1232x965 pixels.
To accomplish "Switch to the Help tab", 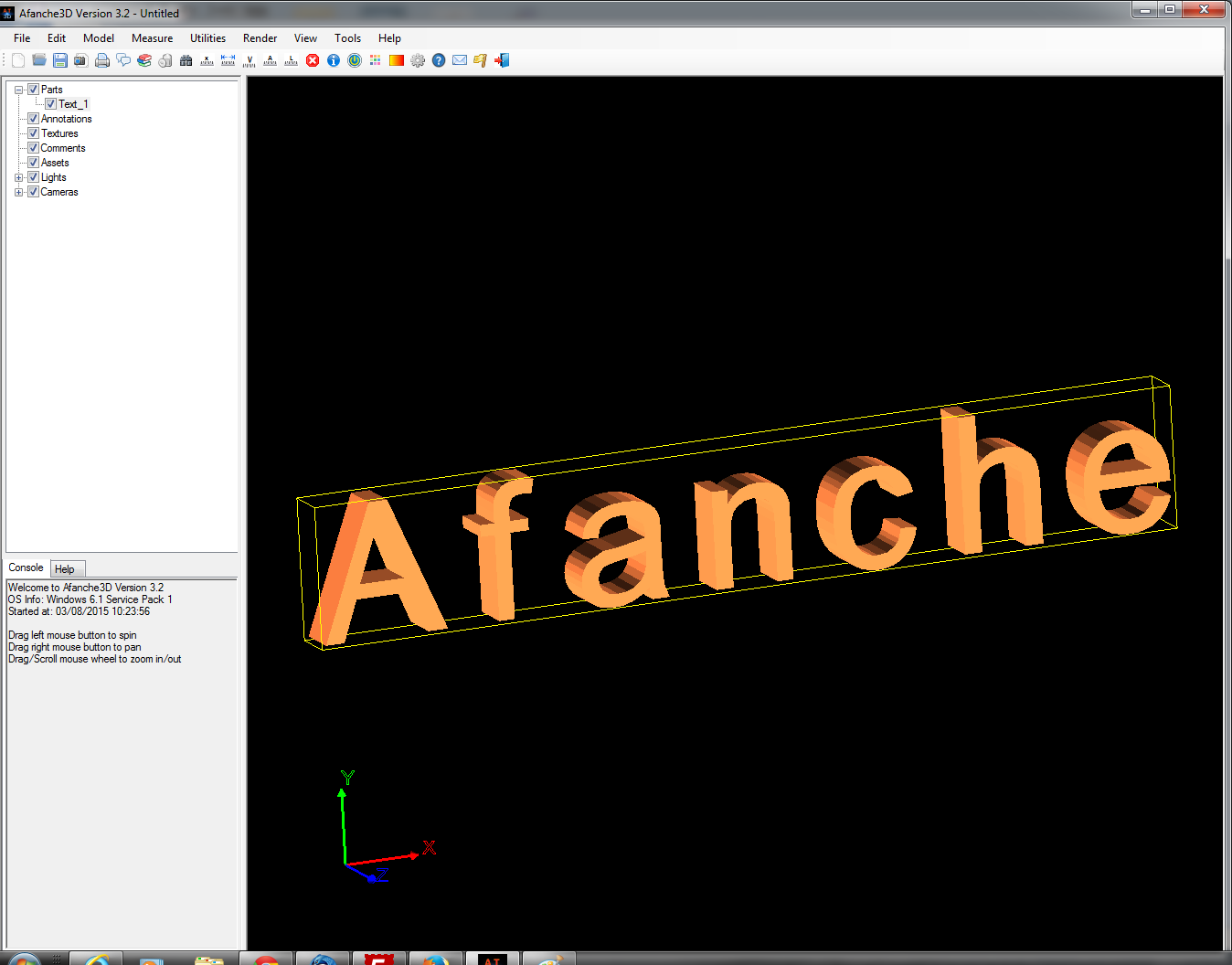I will pos(65,568).
